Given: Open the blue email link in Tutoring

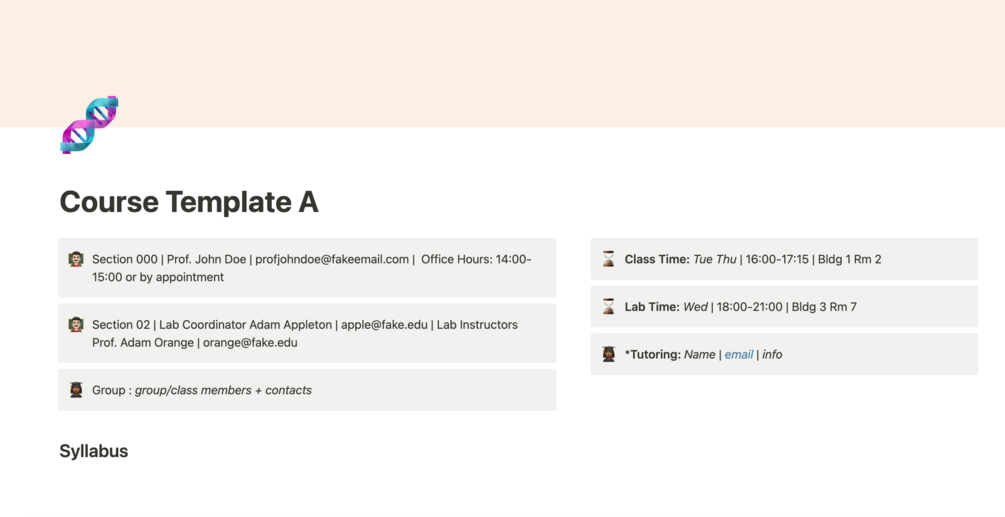Looking at the screenshot, I should click(x=738, y=354).
